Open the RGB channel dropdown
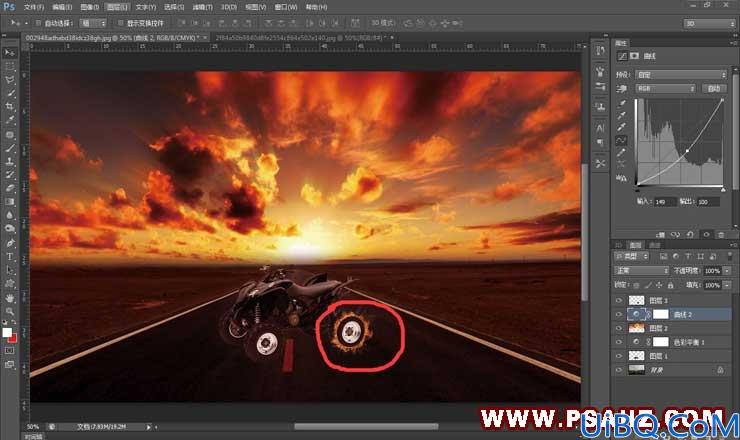 (665, 88)
